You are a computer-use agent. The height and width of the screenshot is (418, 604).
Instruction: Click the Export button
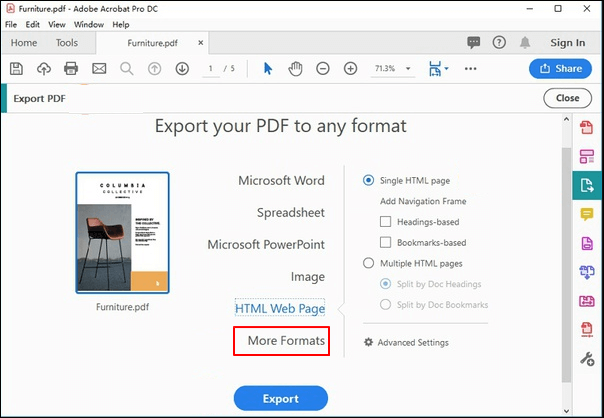[281, 398]
